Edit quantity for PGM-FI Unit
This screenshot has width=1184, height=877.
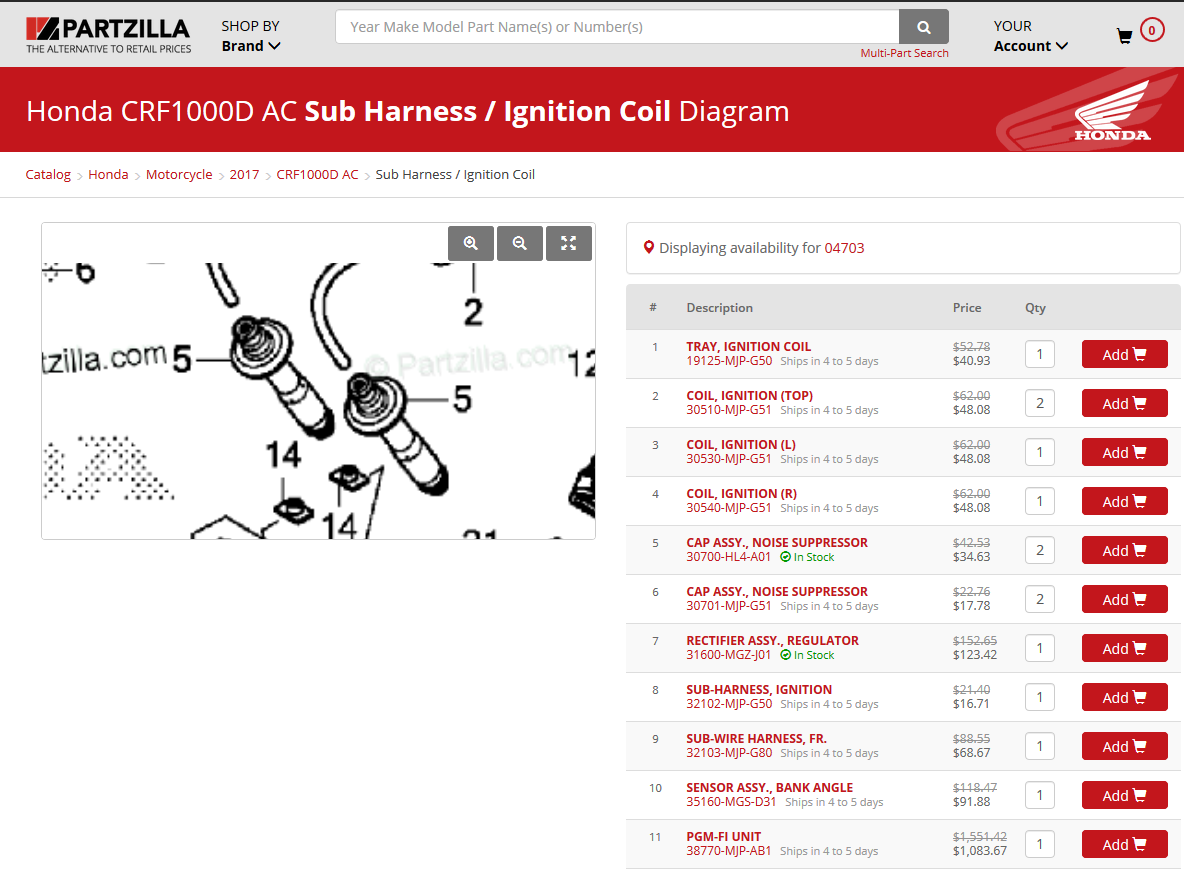coord(1039,845)
